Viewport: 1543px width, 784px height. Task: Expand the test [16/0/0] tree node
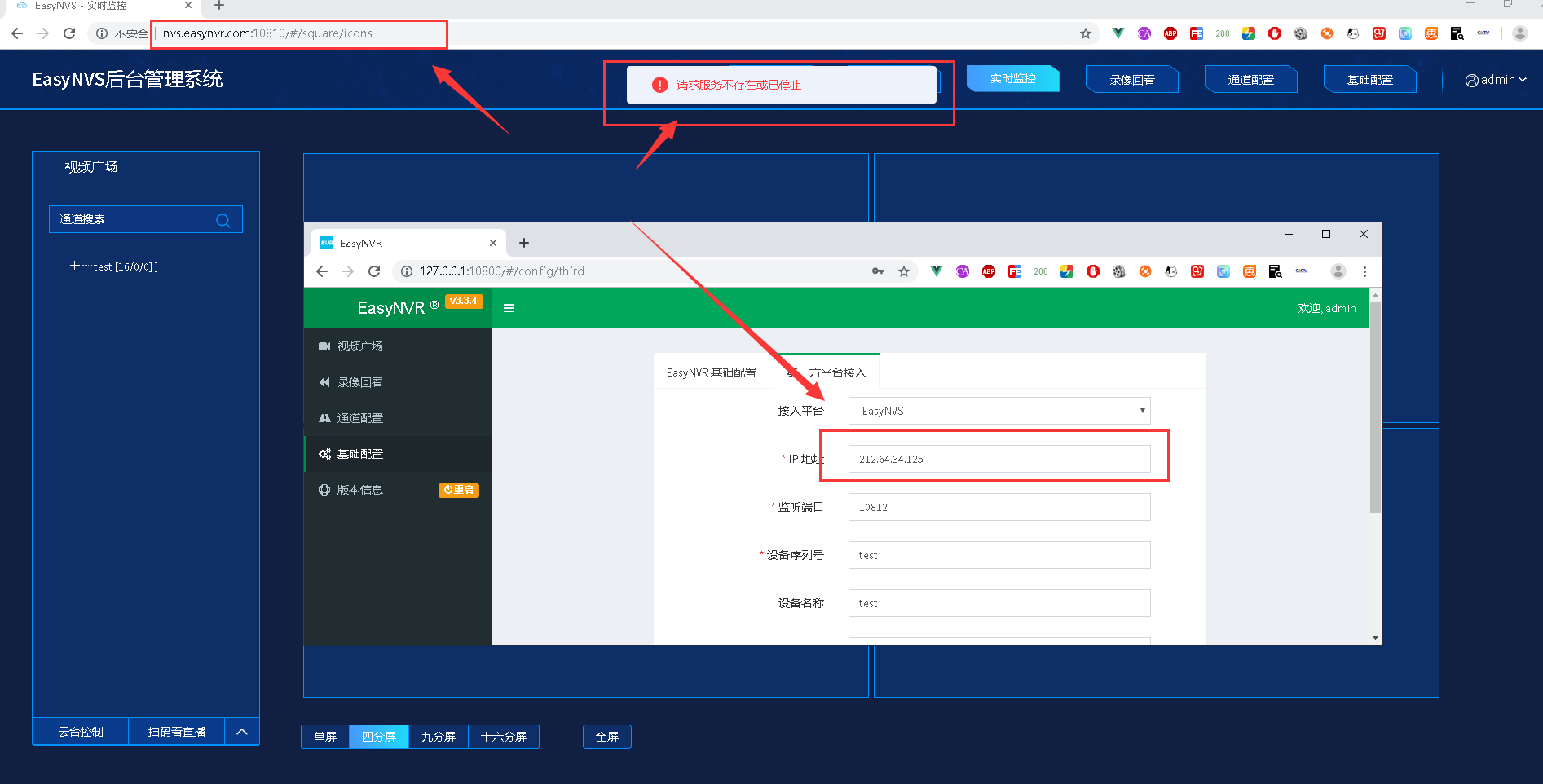point(75,266)
